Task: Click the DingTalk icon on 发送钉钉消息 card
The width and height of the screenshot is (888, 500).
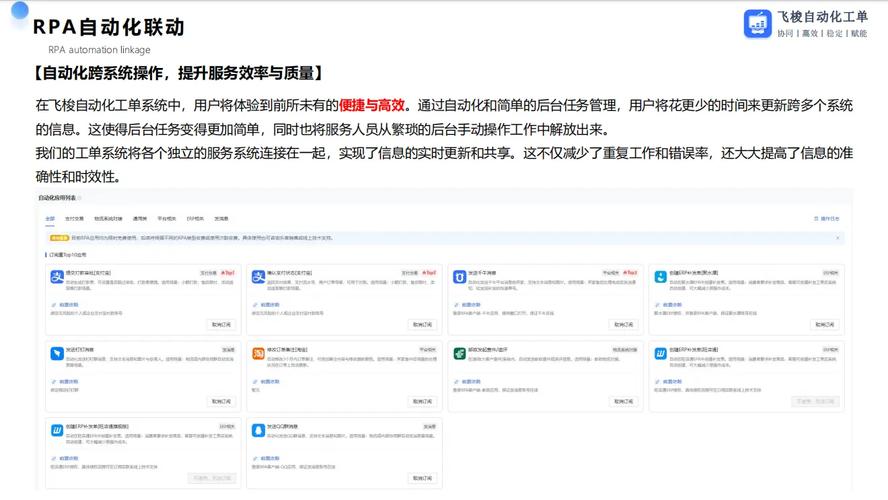Action: coord(57,353)
